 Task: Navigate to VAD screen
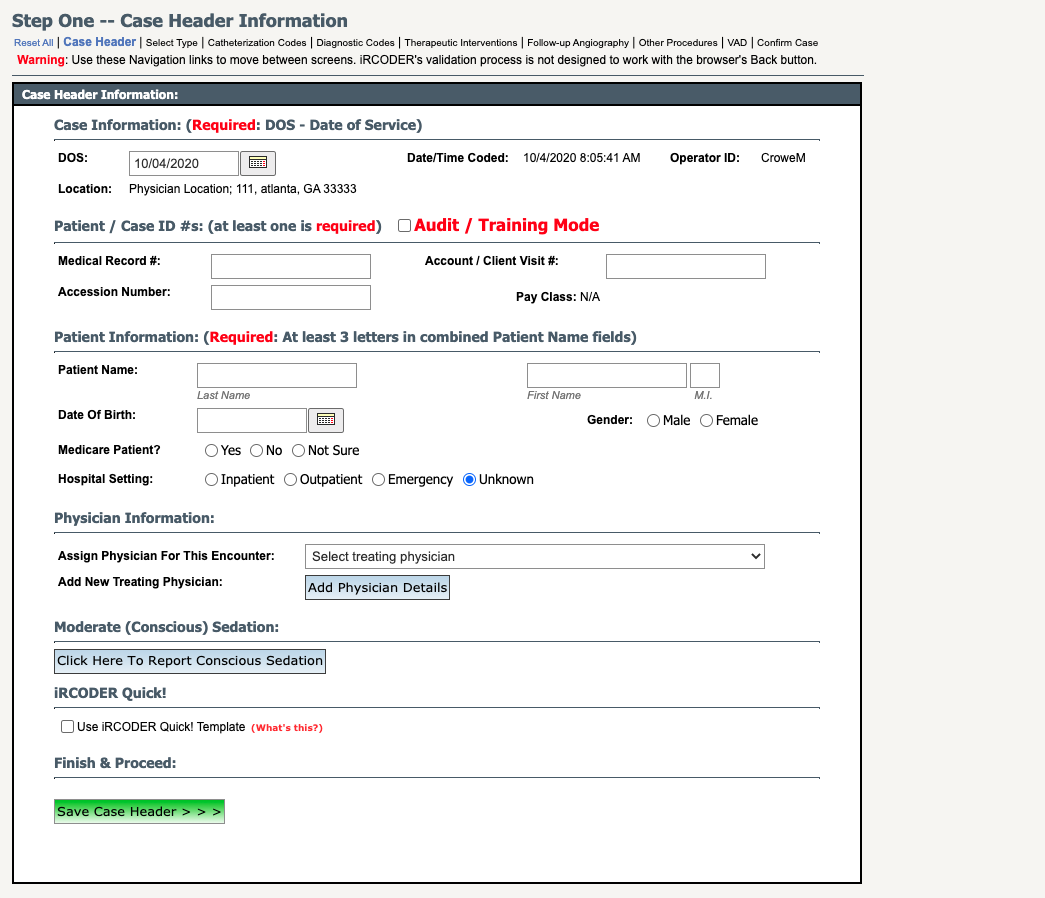click(x=737, y=43)
